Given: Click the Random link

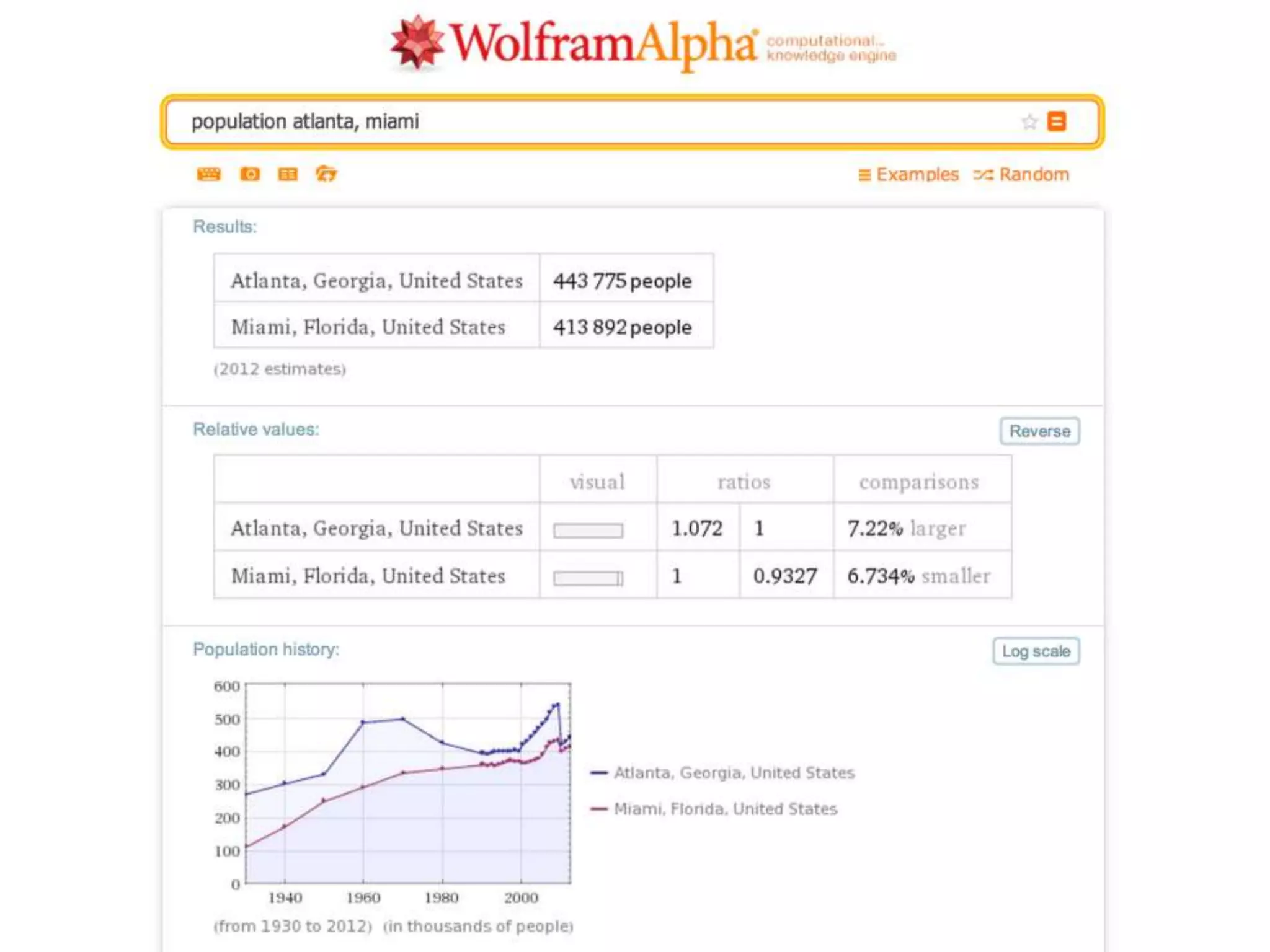Looking at the screenshot, I should [1034, 175].
